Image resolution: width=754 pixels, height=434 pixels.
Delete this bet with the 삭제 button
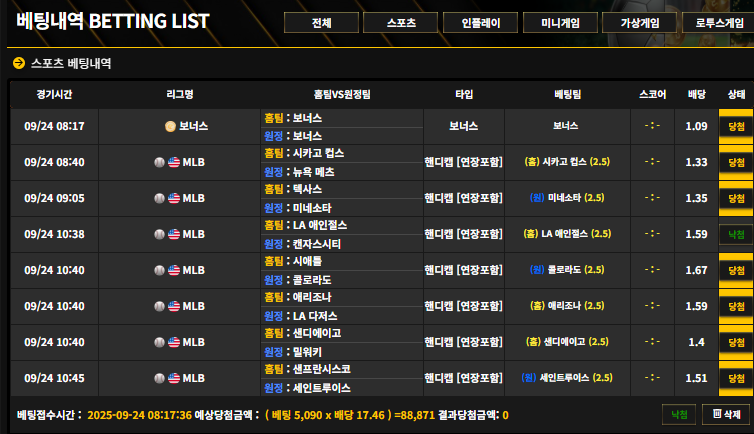coord(726,414)
